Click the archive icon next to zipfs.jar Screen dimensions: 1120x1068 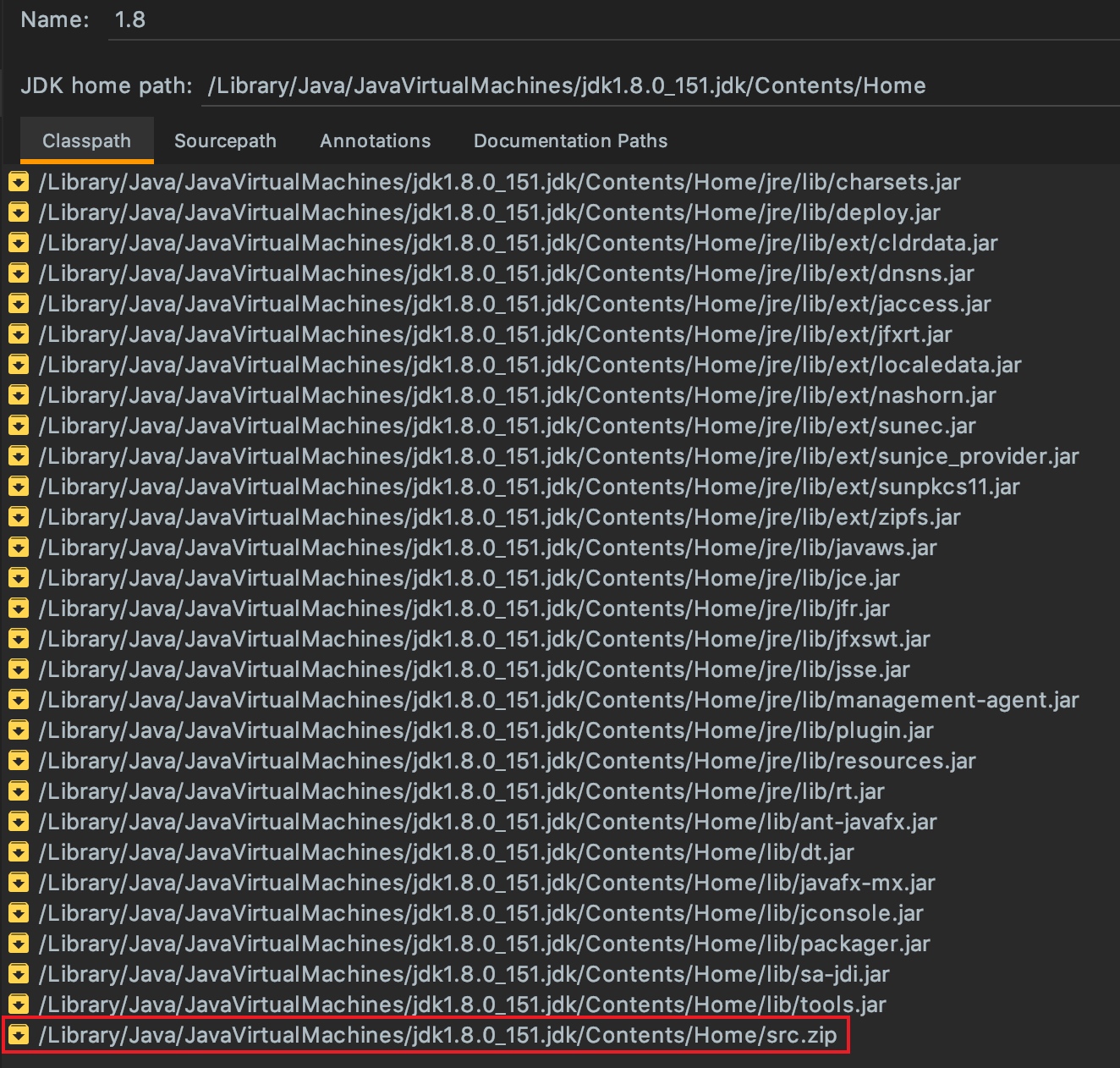(x=18, y=517)
